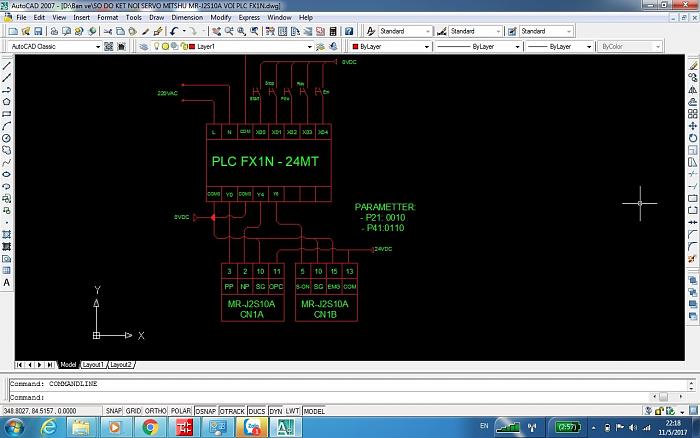Image resolution: width=700 pixels, height=438 pixels.
Task: Toggle ORTHO mode in status bar
Action: pyautogui.click(x=155, y=411)
